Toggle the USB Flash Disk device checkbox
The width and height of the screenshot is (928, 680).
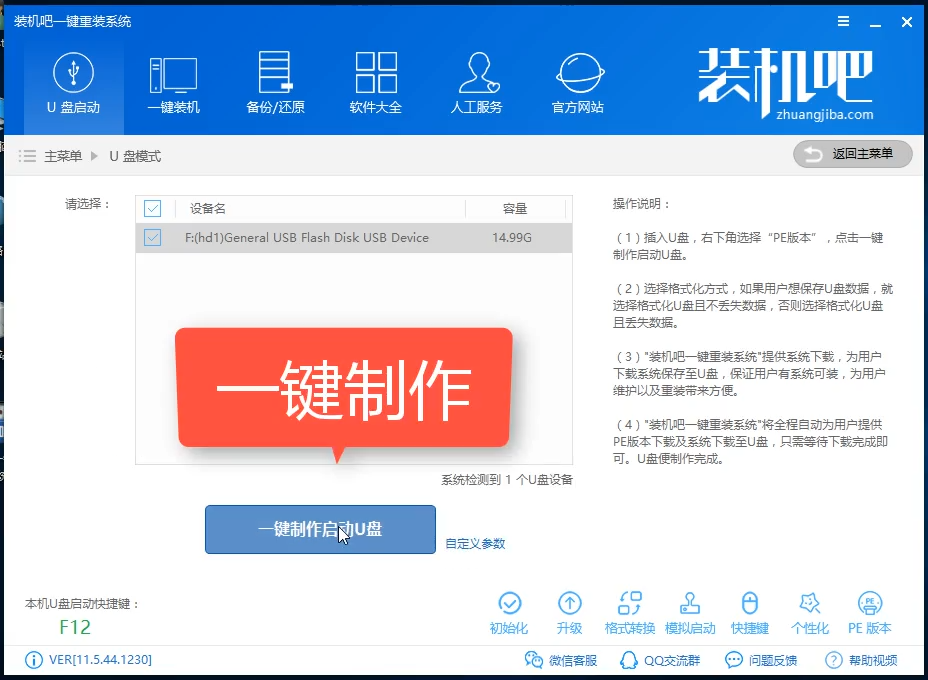click(x=152, y=237)
